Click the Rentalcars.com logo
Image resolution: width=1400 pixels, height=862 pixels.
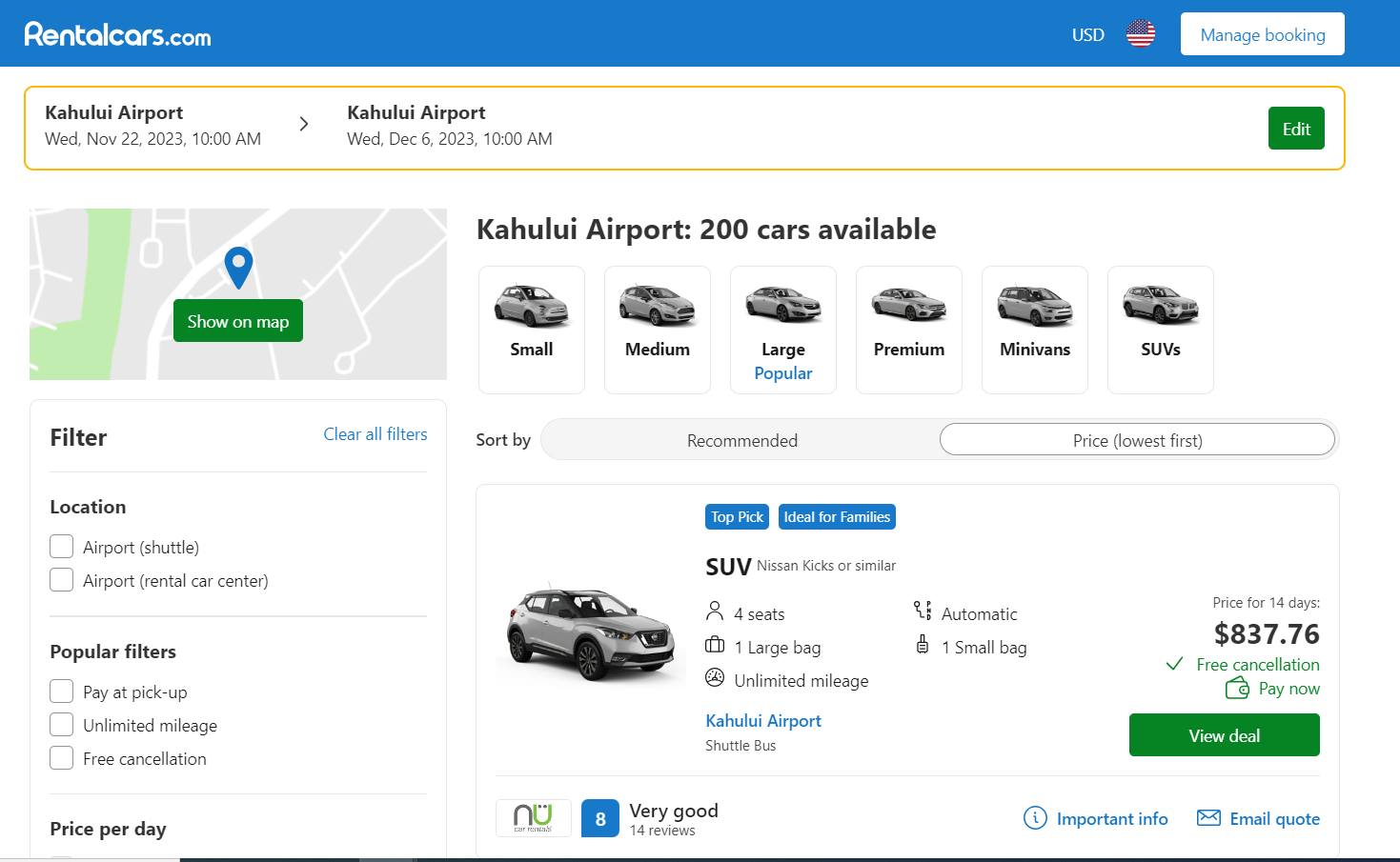117,34
